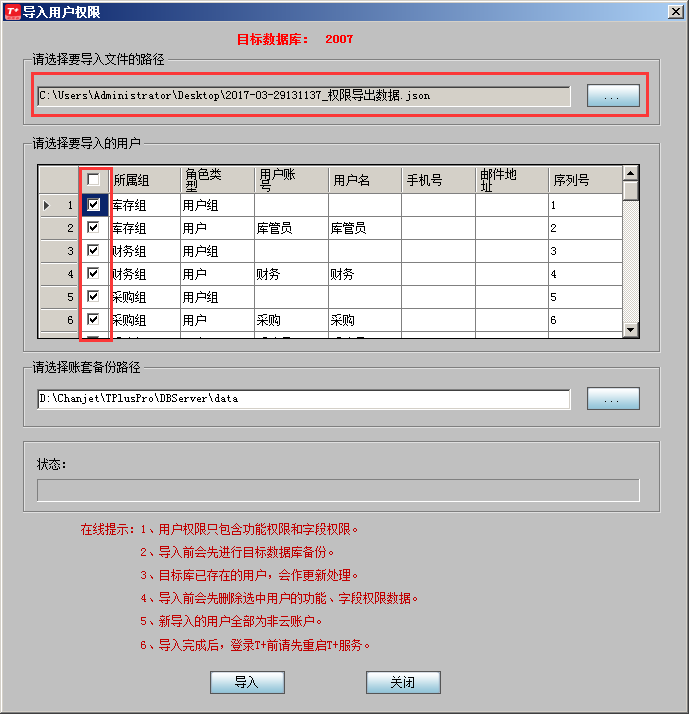Click serial number cell 3
Viewport: 689px width, 714px height.
586,251
